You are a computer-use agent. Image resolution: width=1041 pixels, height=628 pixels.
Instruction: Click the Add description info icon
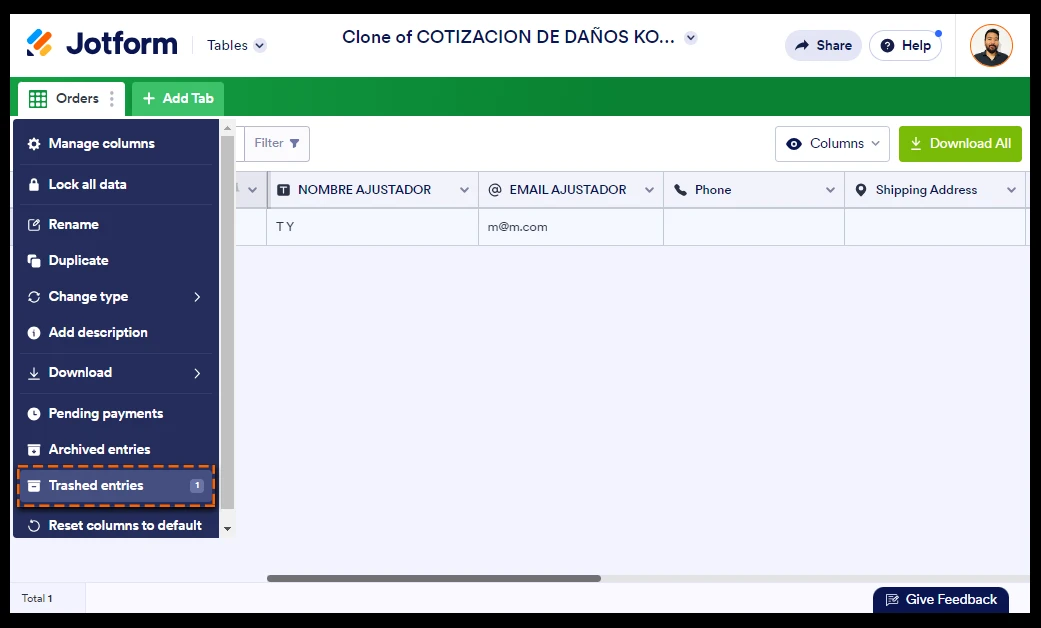pos(34,333)
